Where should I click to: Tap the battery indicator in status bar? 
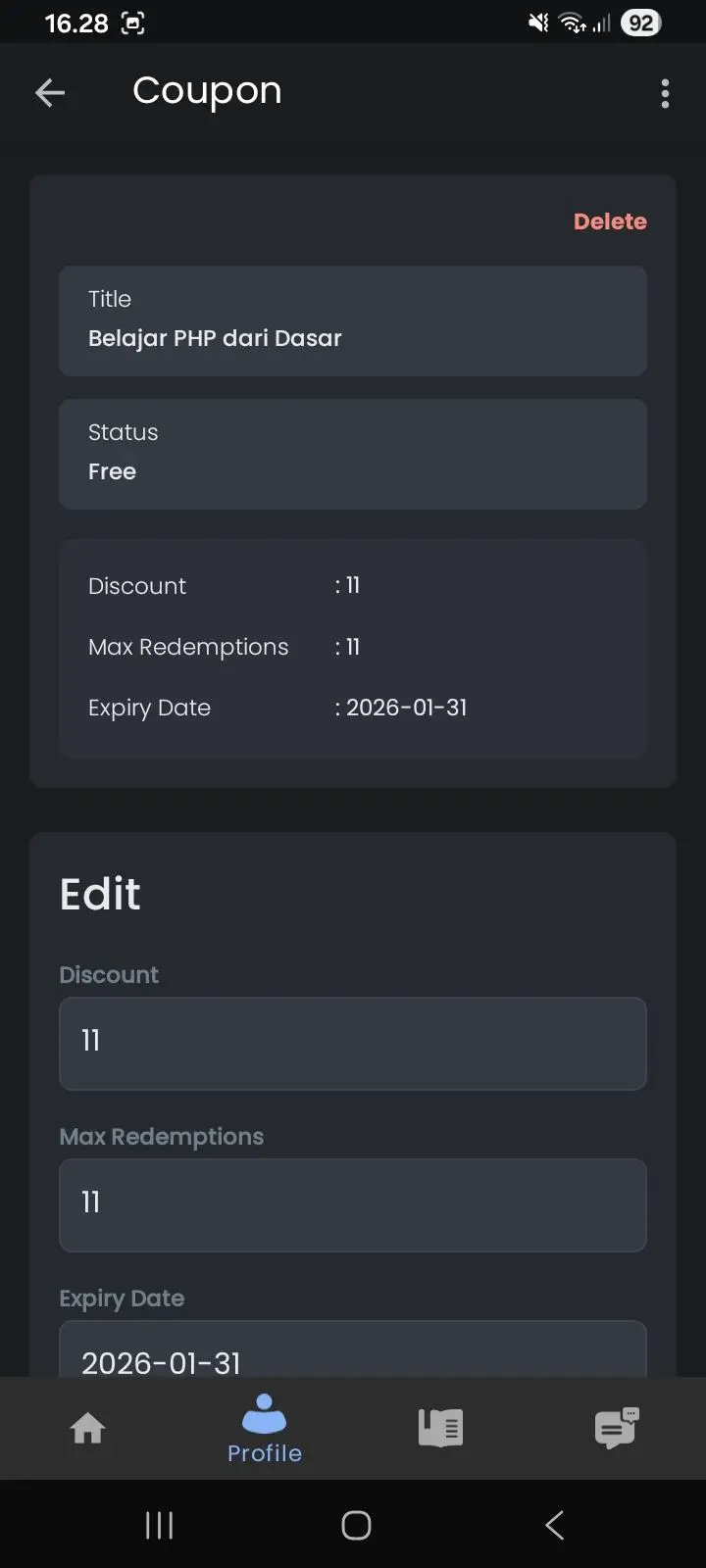tap(640, 23)
